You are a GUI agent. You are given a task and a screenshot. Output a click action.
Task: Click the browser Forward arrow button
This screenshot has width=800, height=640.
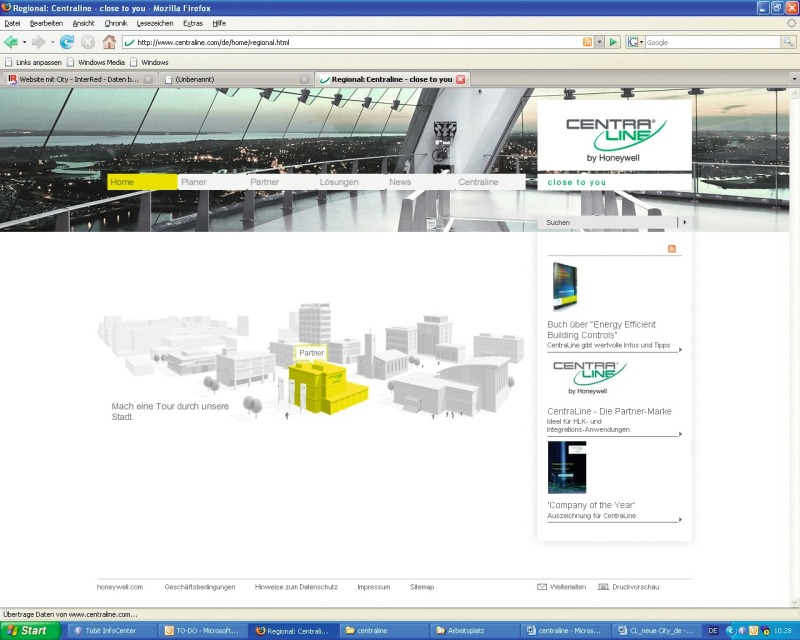click(39, 42)
